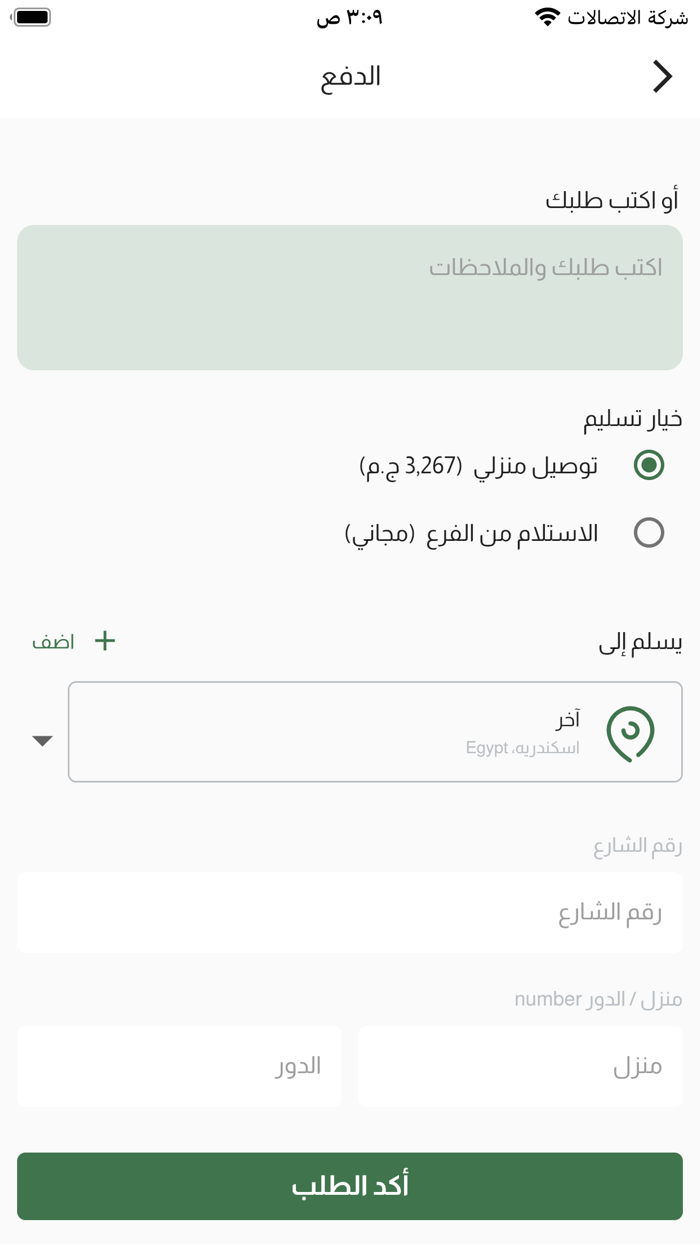
Task: Select the الاستلام من الفرع pickup option
Action: 648,532
